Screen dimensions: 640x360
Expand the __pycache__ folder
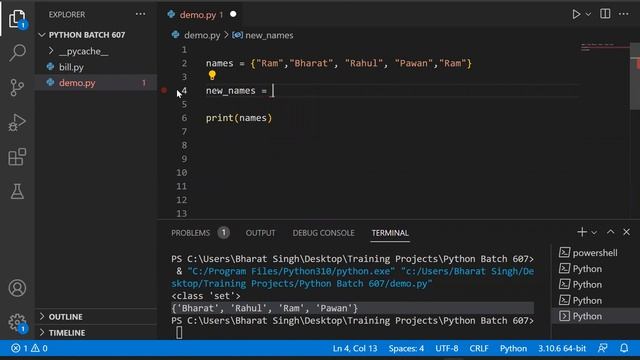pyautogui.click(x=83, y=51)
